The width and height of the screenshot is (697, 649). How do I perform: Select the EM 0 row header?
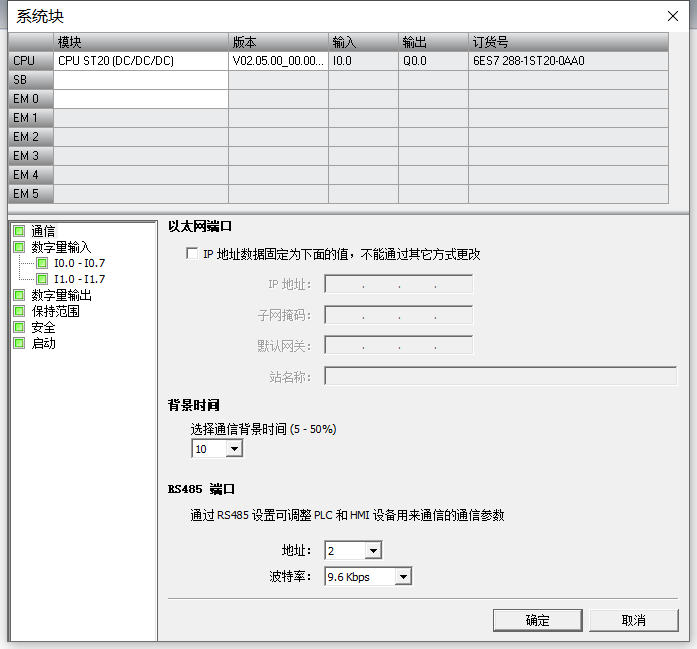click(31, 99)
